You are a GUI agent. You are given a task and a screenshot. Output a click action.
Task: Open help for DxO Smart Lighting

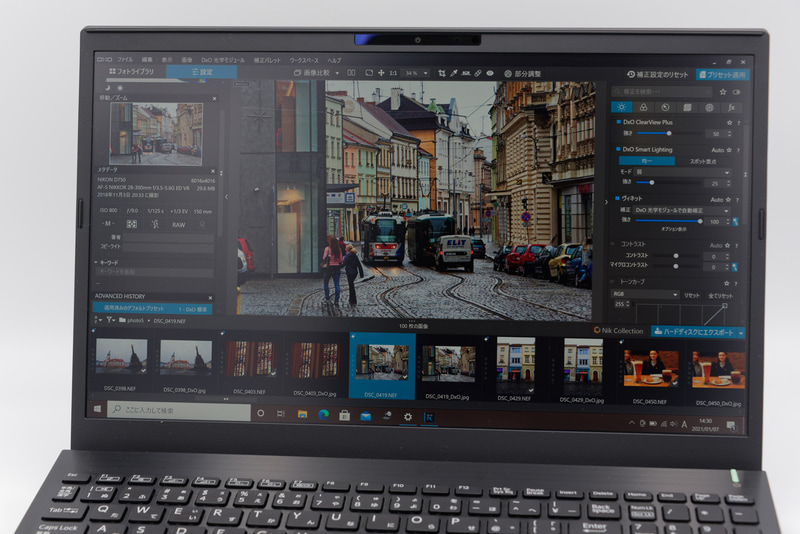(738, 150)
